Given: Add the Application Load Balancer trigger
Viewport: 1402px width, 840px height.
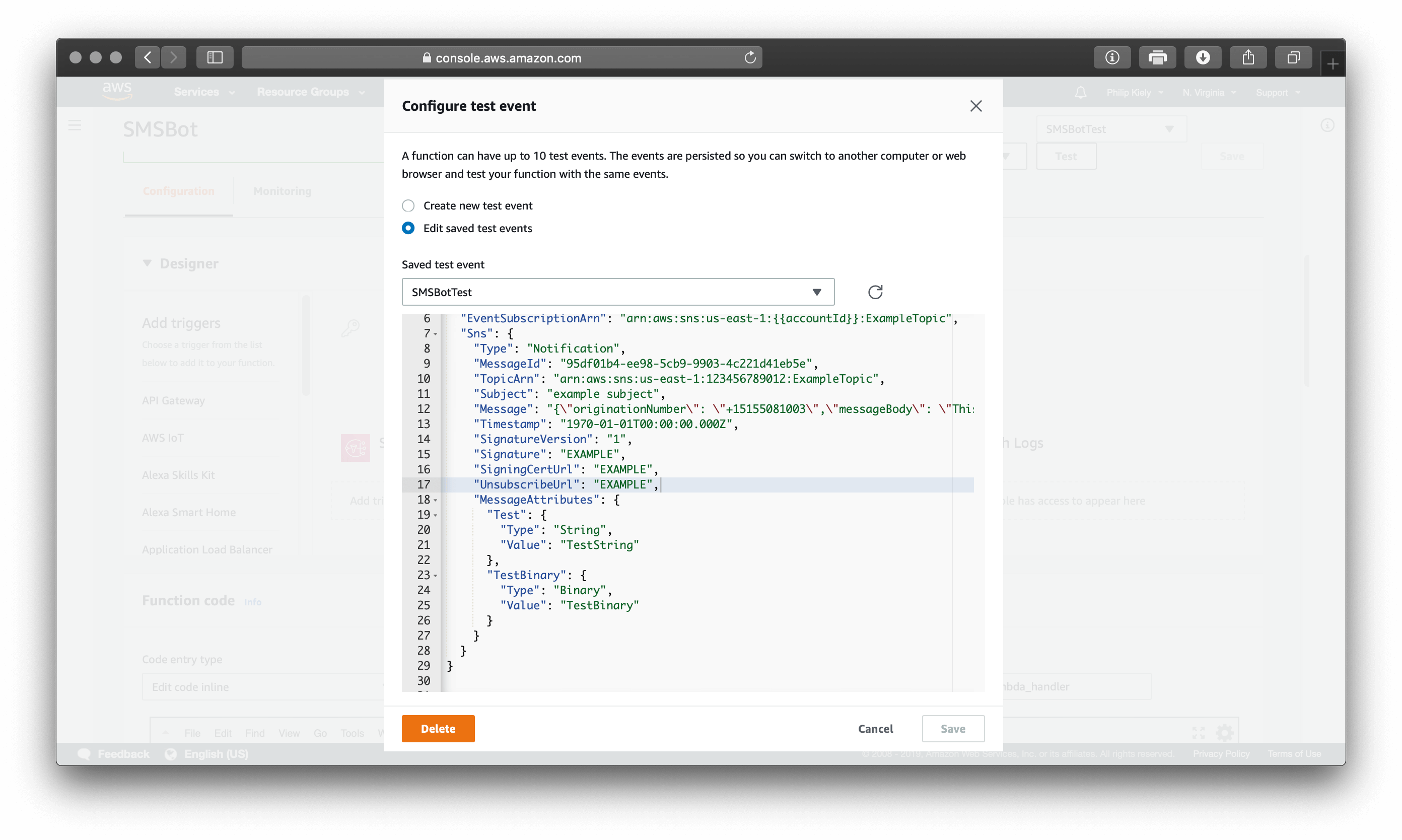Looking at the screenshot, I should click(206, 549).
